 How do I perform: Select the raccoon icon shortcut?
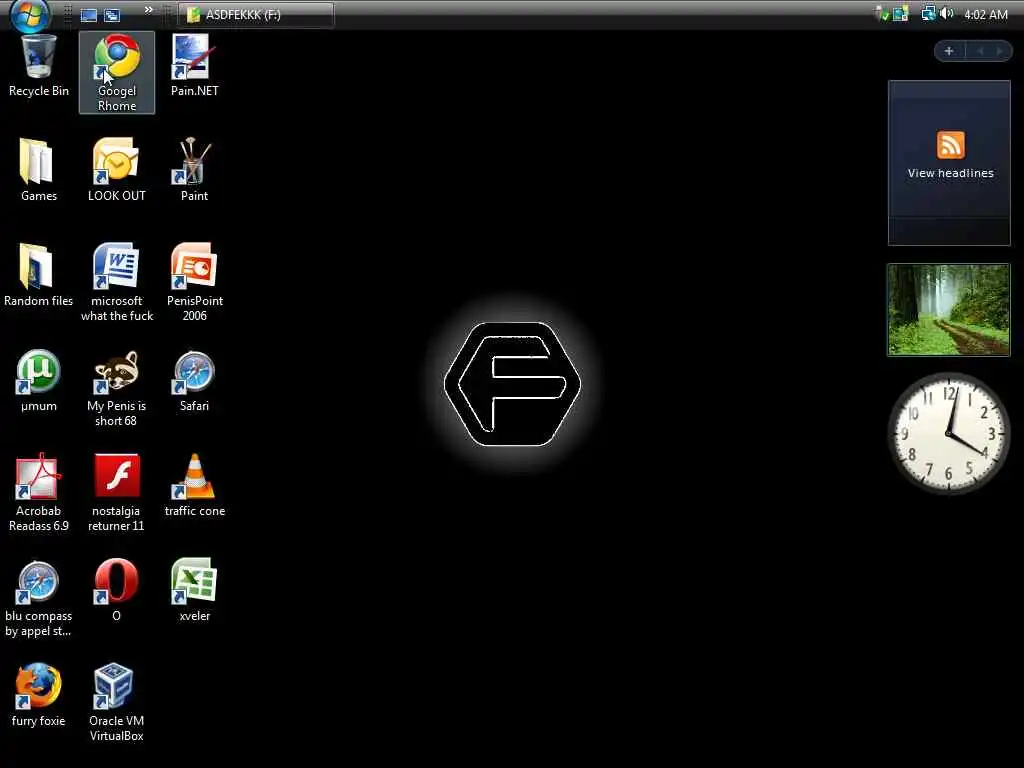(117, 389)
